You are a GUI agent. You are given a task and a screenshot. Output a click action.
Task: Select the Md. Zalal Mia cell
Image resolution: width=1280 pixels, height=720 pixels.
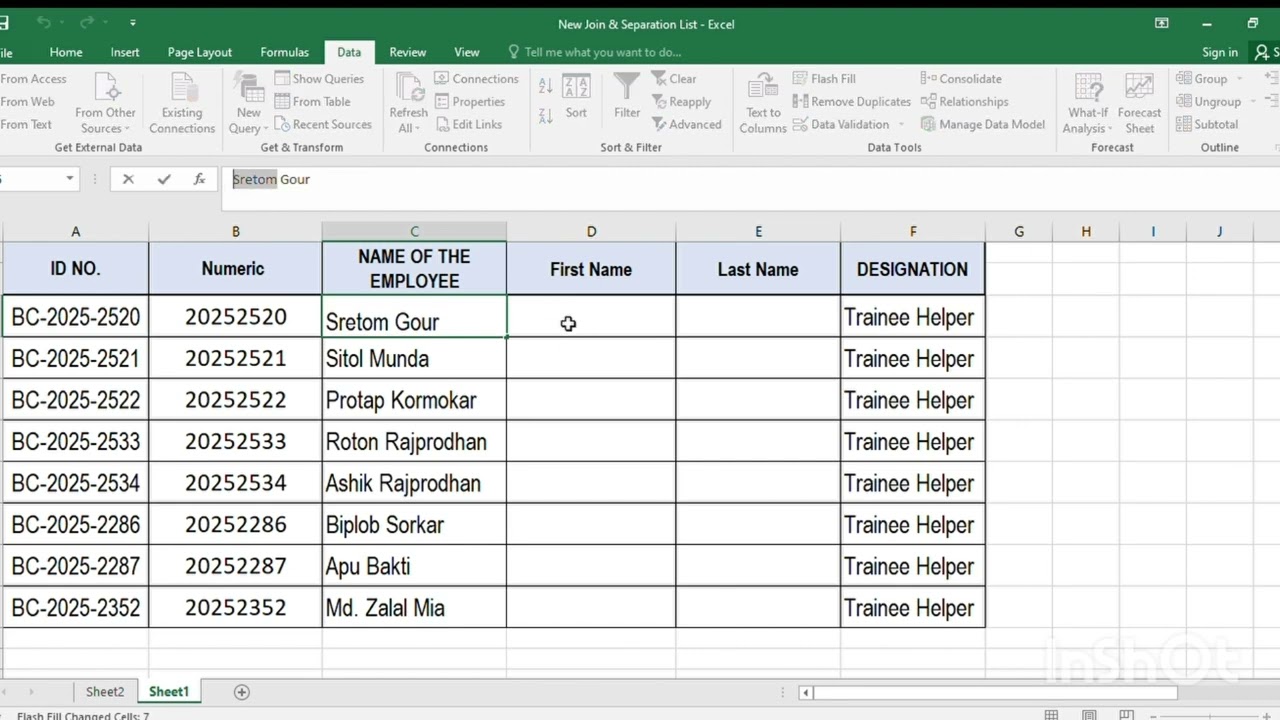tap(414, 607)
